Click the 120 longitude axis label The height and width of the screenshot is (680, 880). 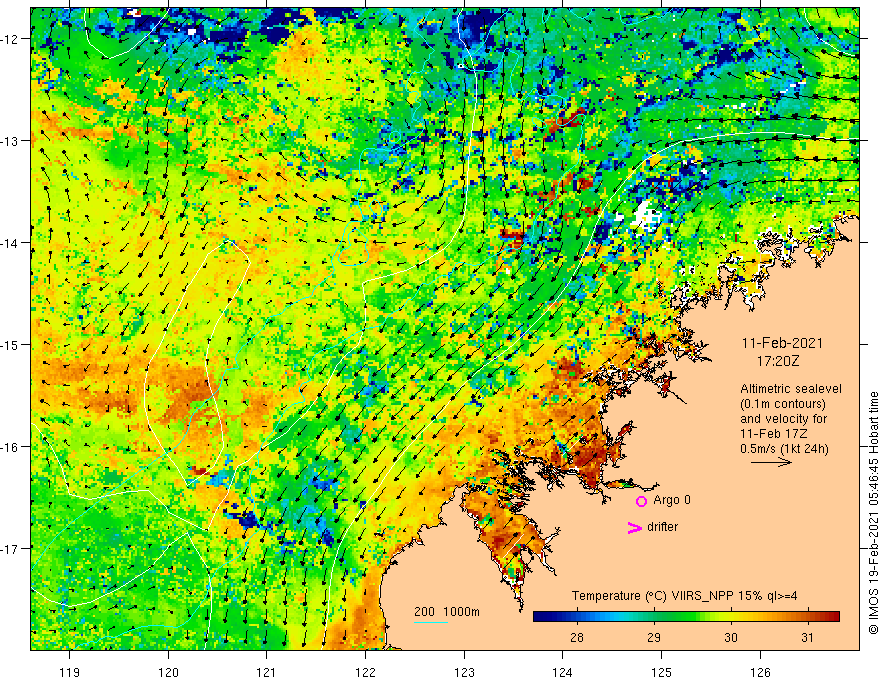pyautogui.click(x=168, y=672)
